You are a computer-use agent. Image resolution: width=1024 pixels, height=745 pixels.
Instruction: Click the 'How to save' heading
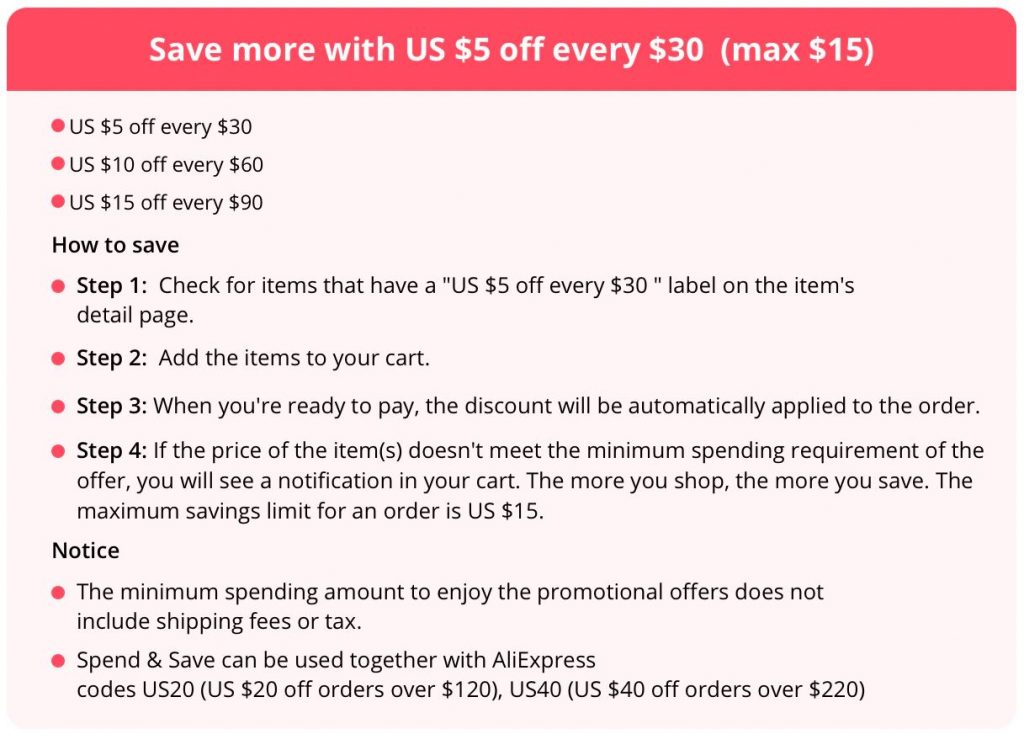[x=116, y=245]
